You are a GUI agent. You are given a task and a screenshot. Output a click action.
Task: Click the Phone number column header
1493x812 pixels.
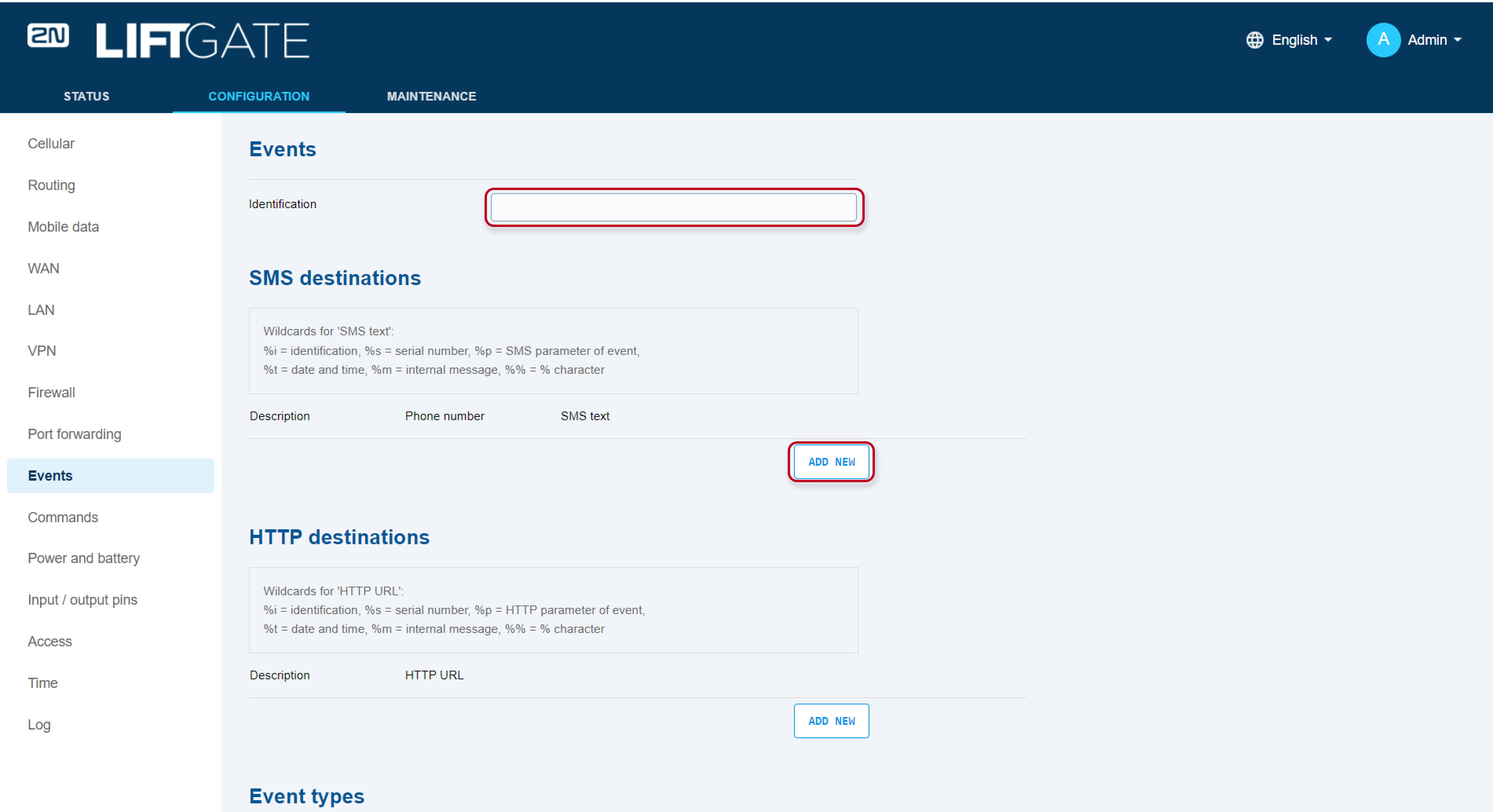click(x=445, y=416)
